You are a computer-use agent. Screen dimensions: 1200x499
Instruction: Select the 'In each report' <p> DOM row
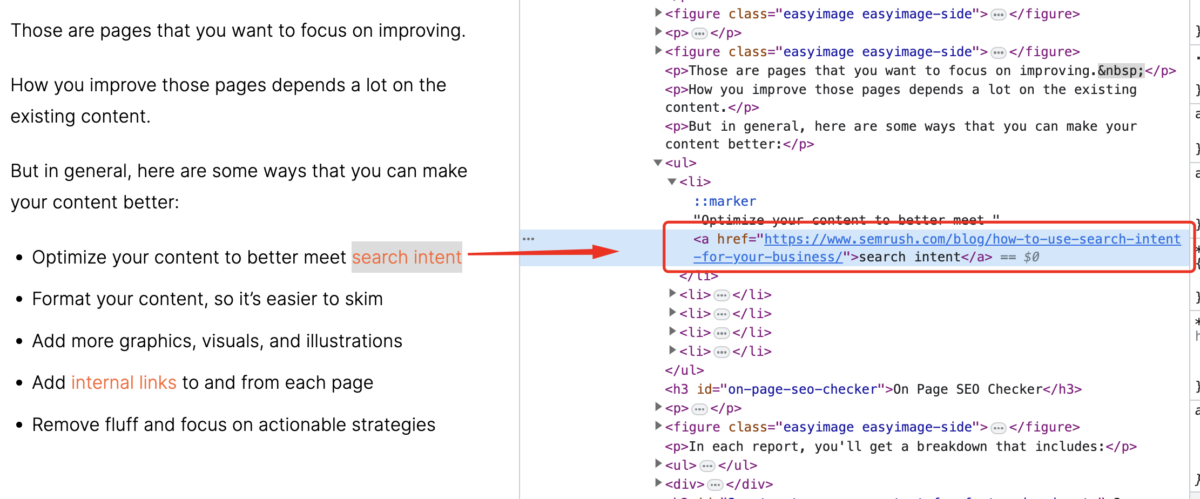pyautogui.click(x=901, y=446)
